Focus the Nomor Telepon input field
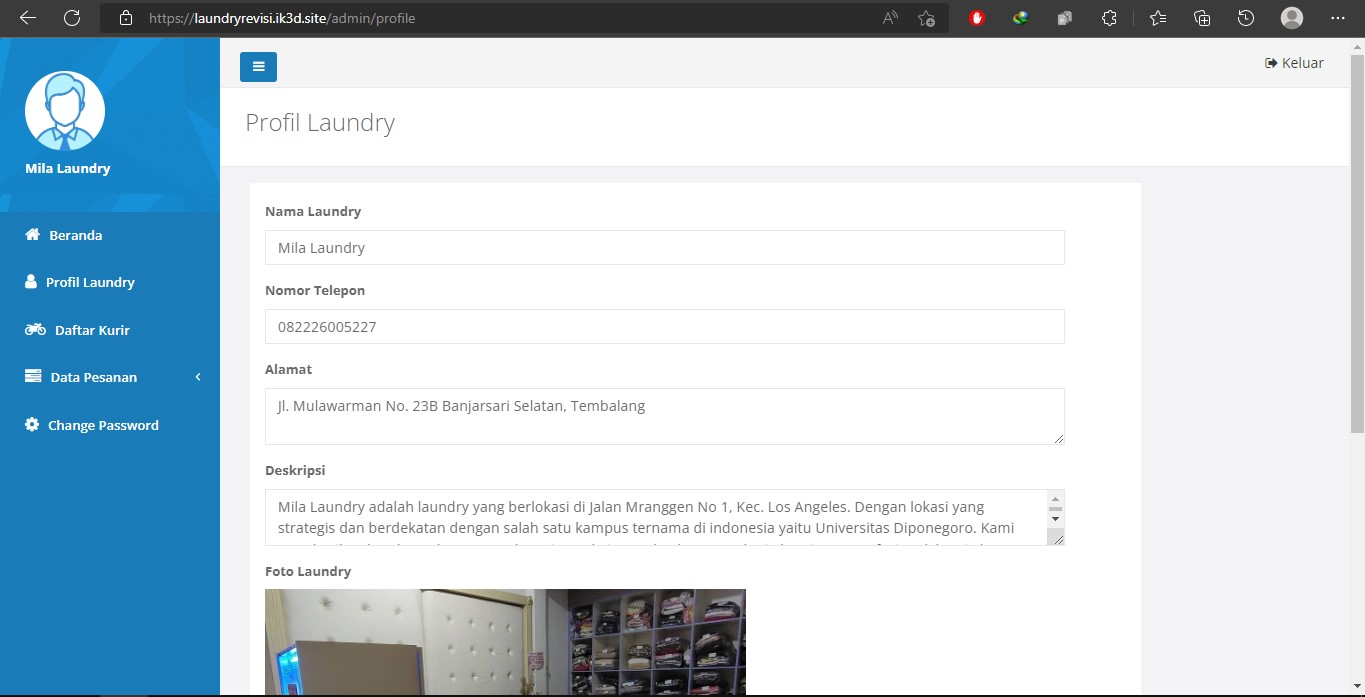The width and height of the screenshot is (1365, 697). coord(664,327)
